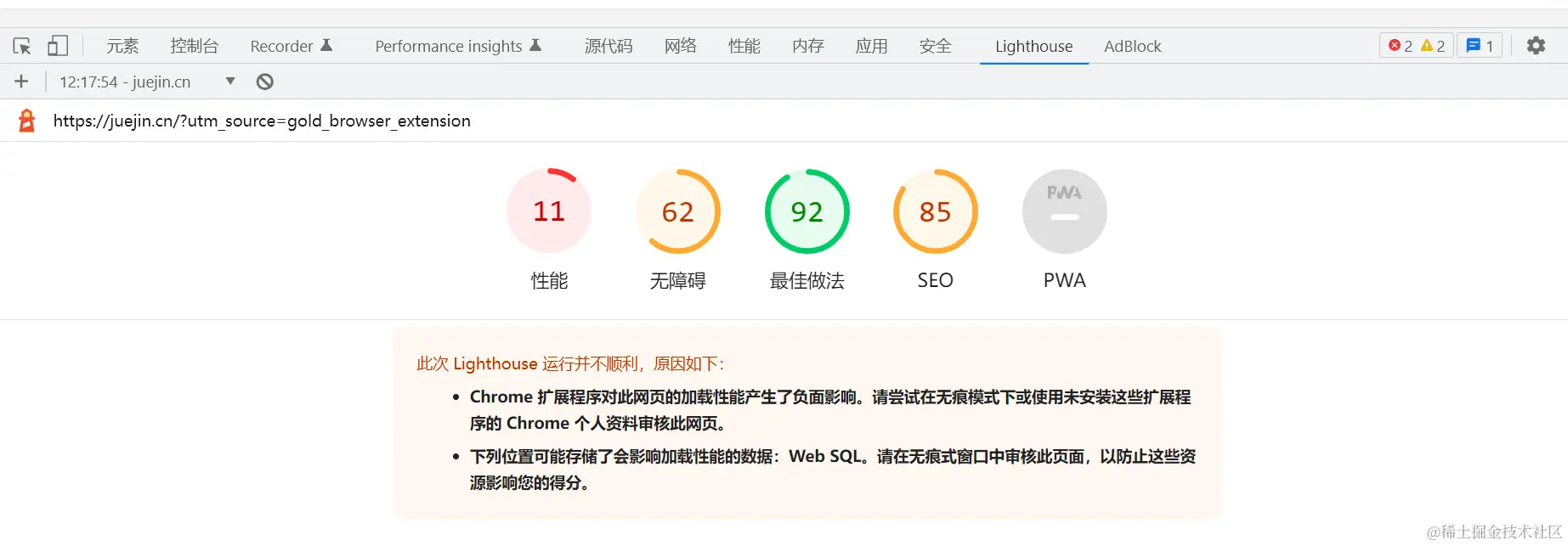This screenshot has height=546, width=1568.
Task: Switch to the 源代码 tab
Action: [609, 46]
